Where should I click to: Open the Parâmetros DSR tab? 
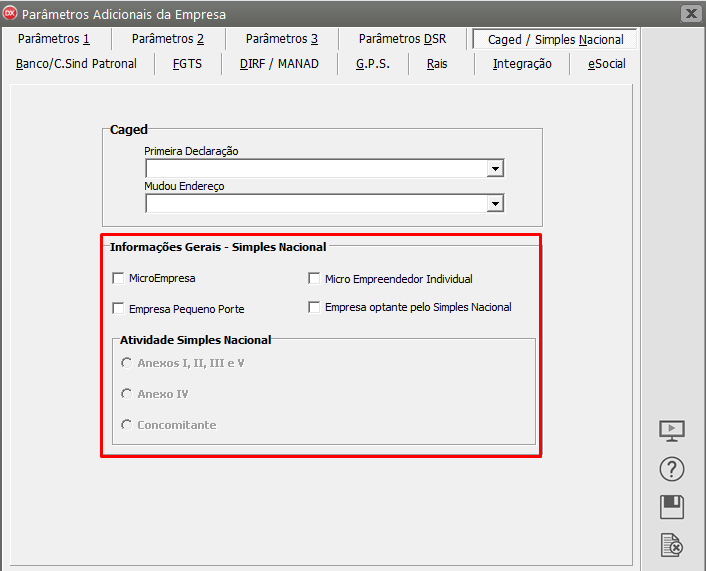(402, 39)
